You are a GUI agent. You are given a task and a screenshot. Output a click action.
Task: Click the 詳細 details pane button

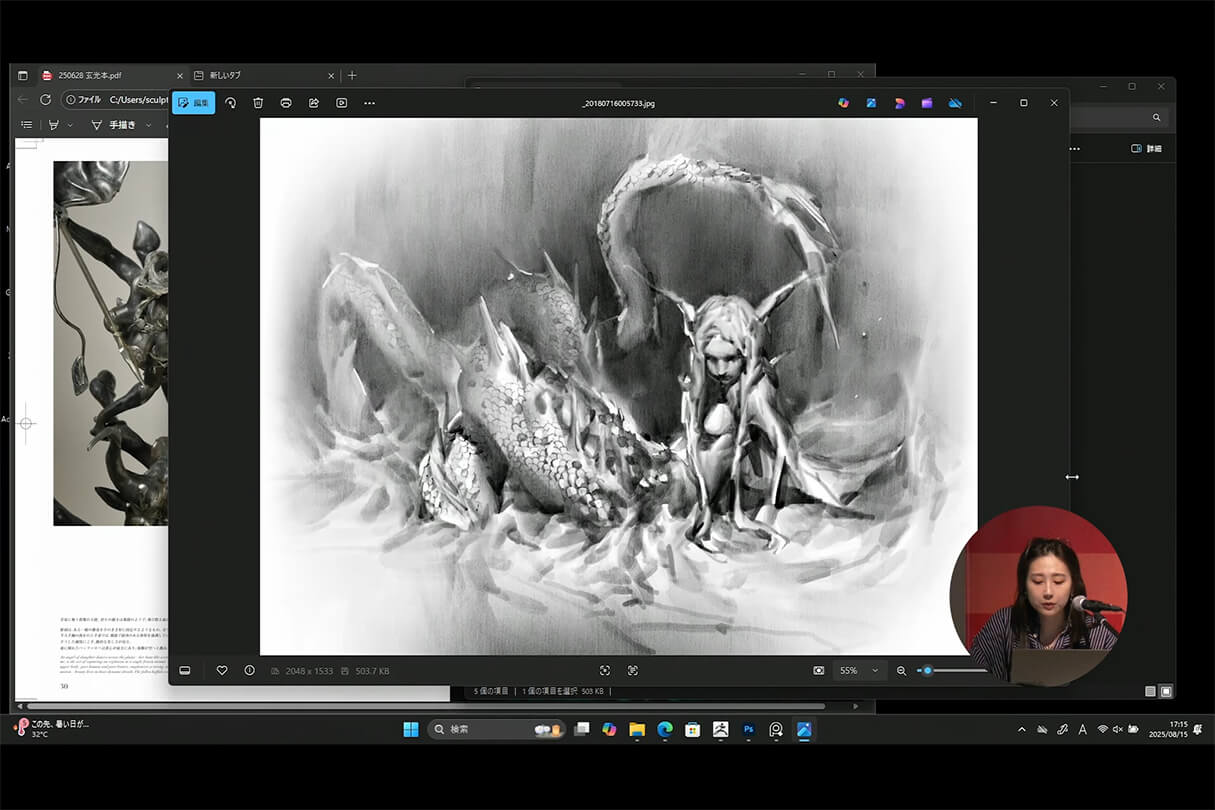(x=1146, y=148)
